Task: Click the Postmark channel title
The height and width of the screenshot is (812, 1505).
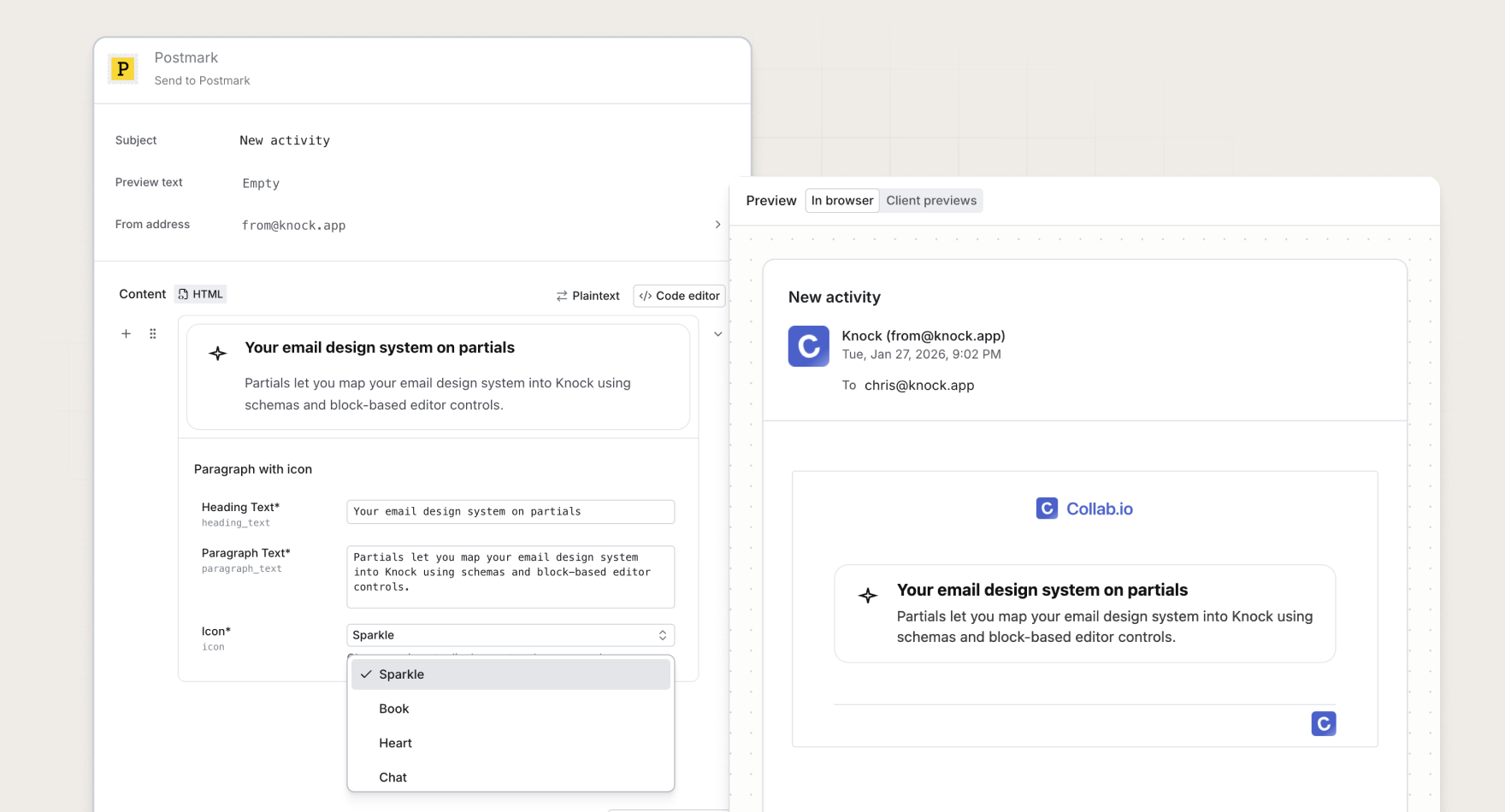Action: (x=186, y=58)
